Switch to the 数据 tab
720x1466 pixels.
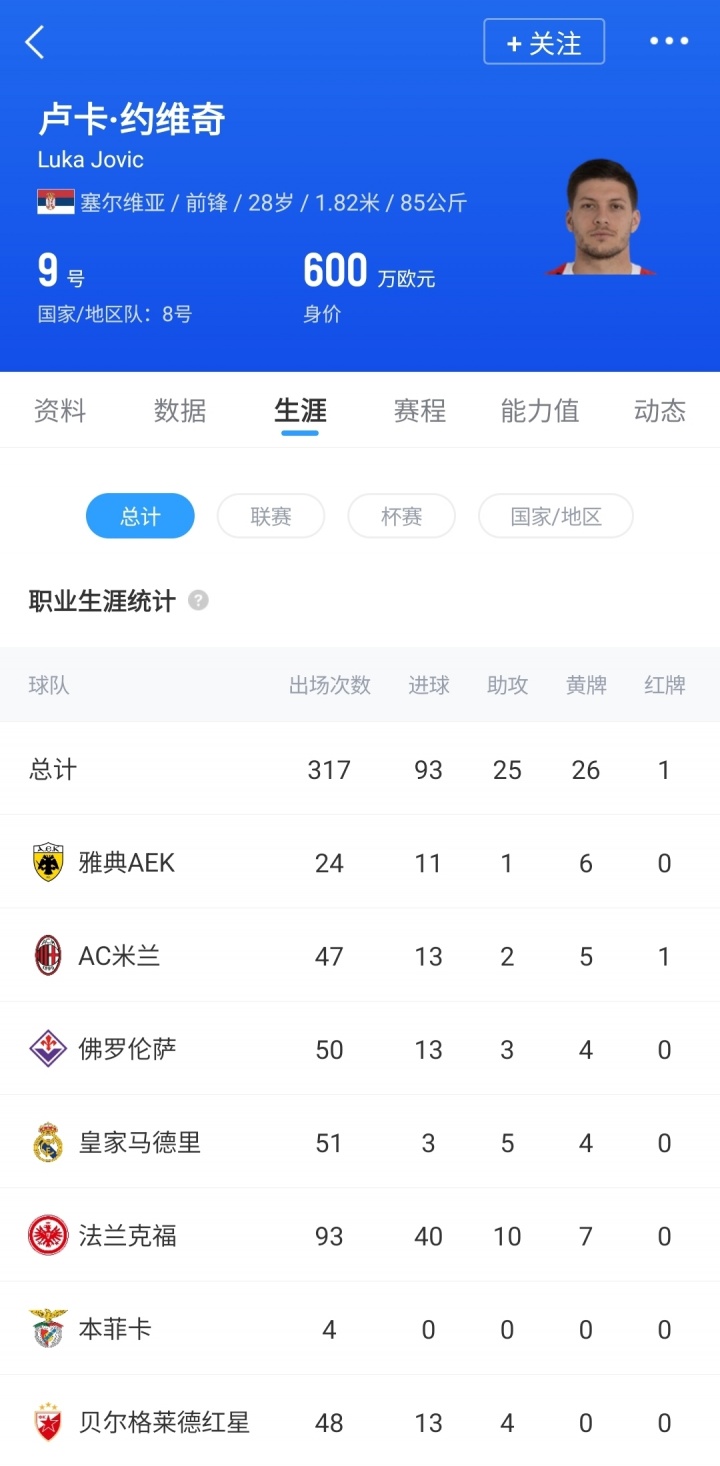pyautogui.click(x=180, y=411)
